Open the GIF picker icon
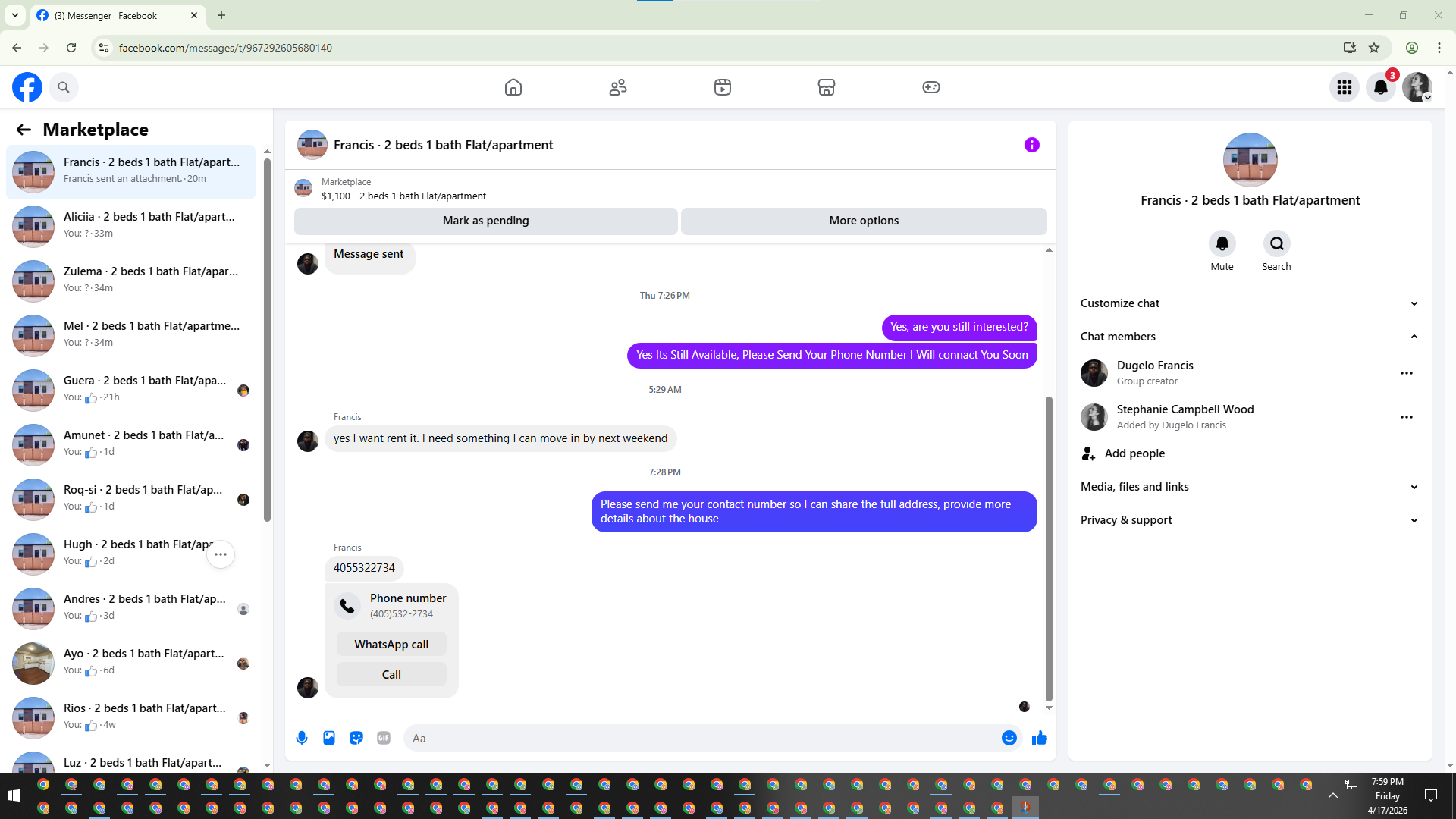Image resolution: width=1456 pixels, height=819 pixels. pos(384,738)
